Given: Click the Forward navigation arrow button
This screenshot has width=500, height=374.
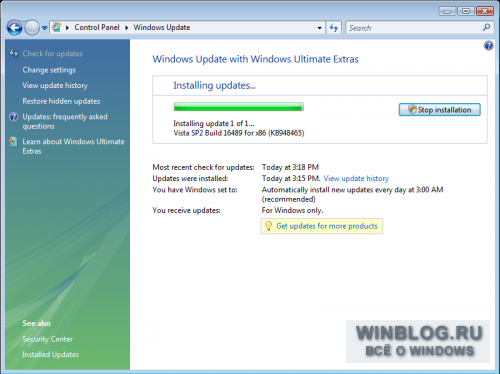Looking at the screenshot, I should tap(32, 28).
